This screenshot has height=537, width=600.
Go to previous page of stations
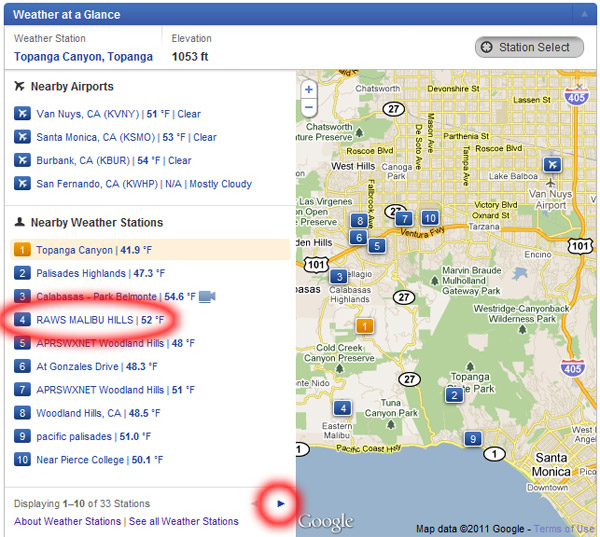coord(255,504)
